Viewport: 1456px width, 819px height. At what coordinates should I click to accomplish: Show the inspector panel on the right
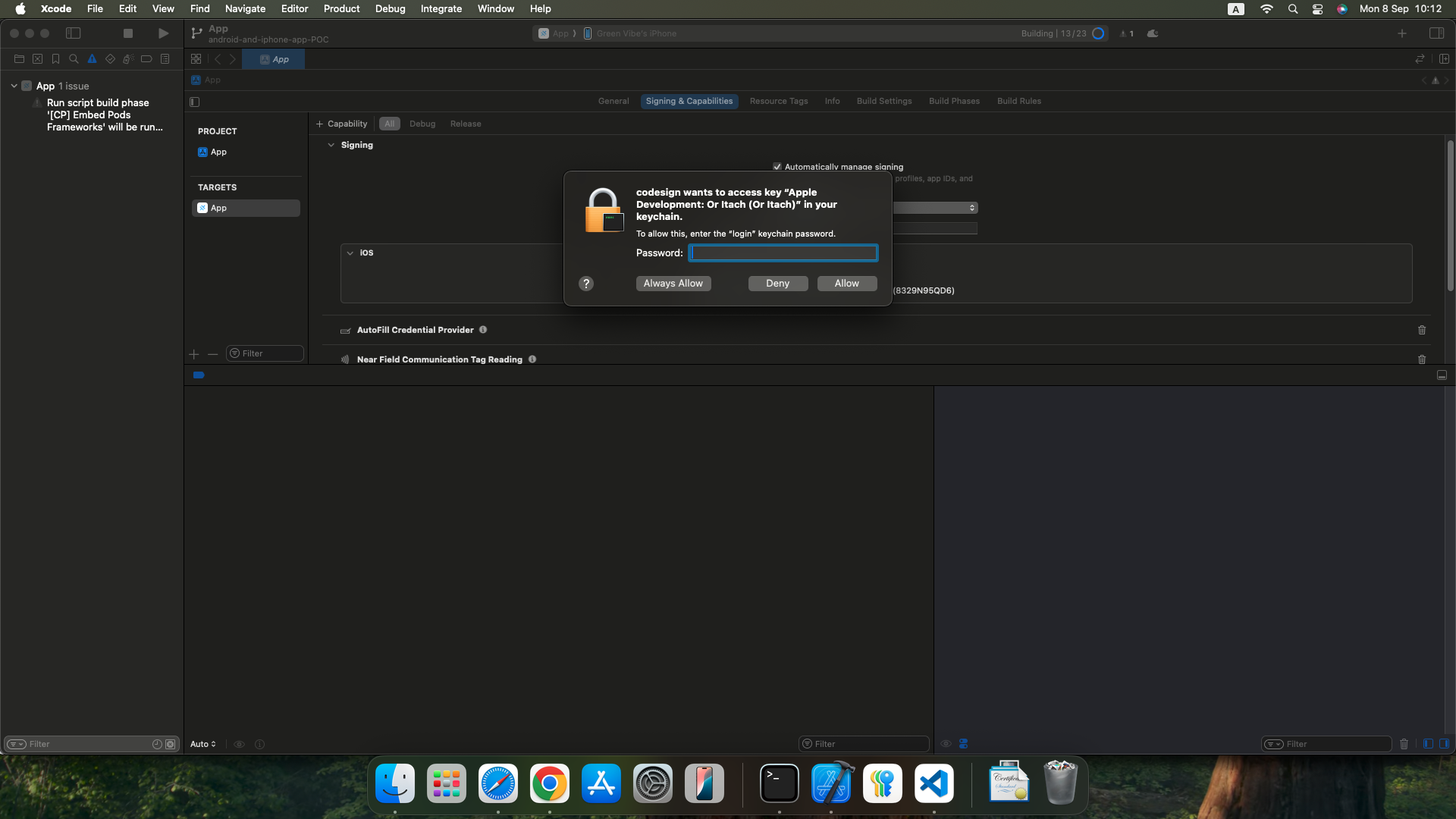1436,33
